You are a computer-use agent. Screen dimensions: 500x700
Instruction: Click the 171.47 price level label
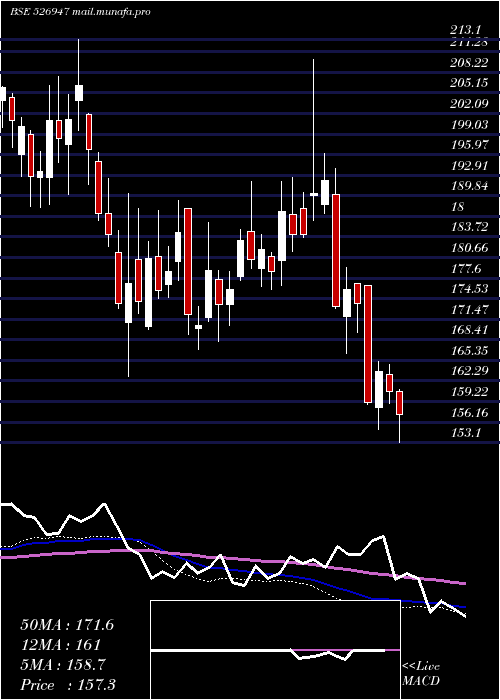click(x=469, y=309)
